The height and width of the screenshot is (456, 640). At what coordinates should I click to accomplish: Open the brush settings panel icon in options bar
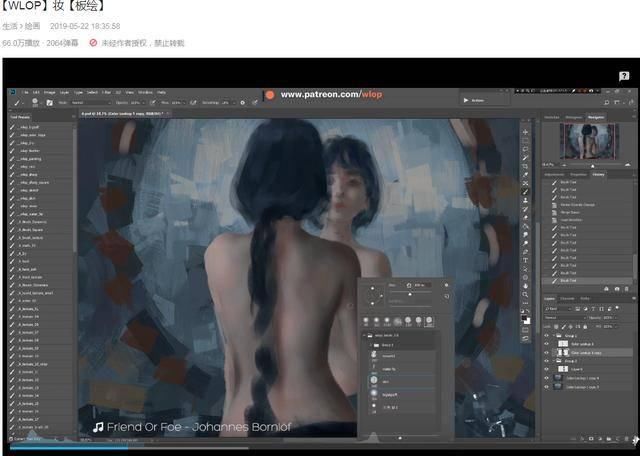tap(49, 103)
